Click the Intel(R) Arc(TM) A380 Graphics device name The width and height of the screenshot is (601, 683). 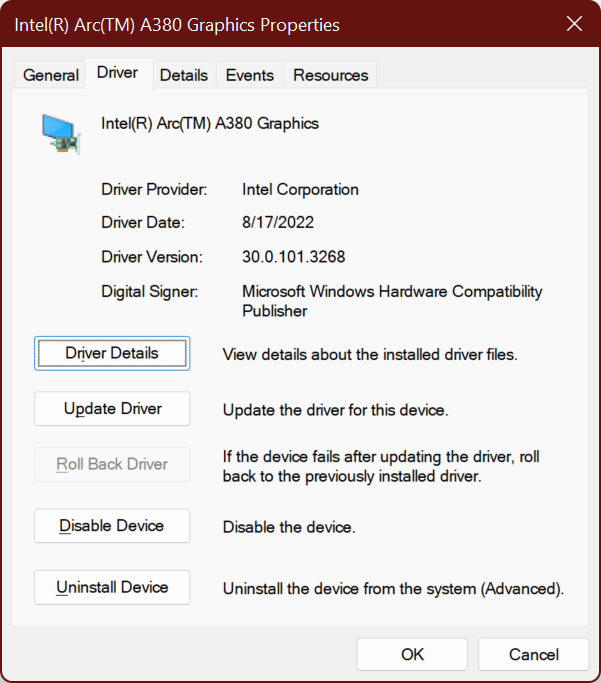(x=210, y=124)
